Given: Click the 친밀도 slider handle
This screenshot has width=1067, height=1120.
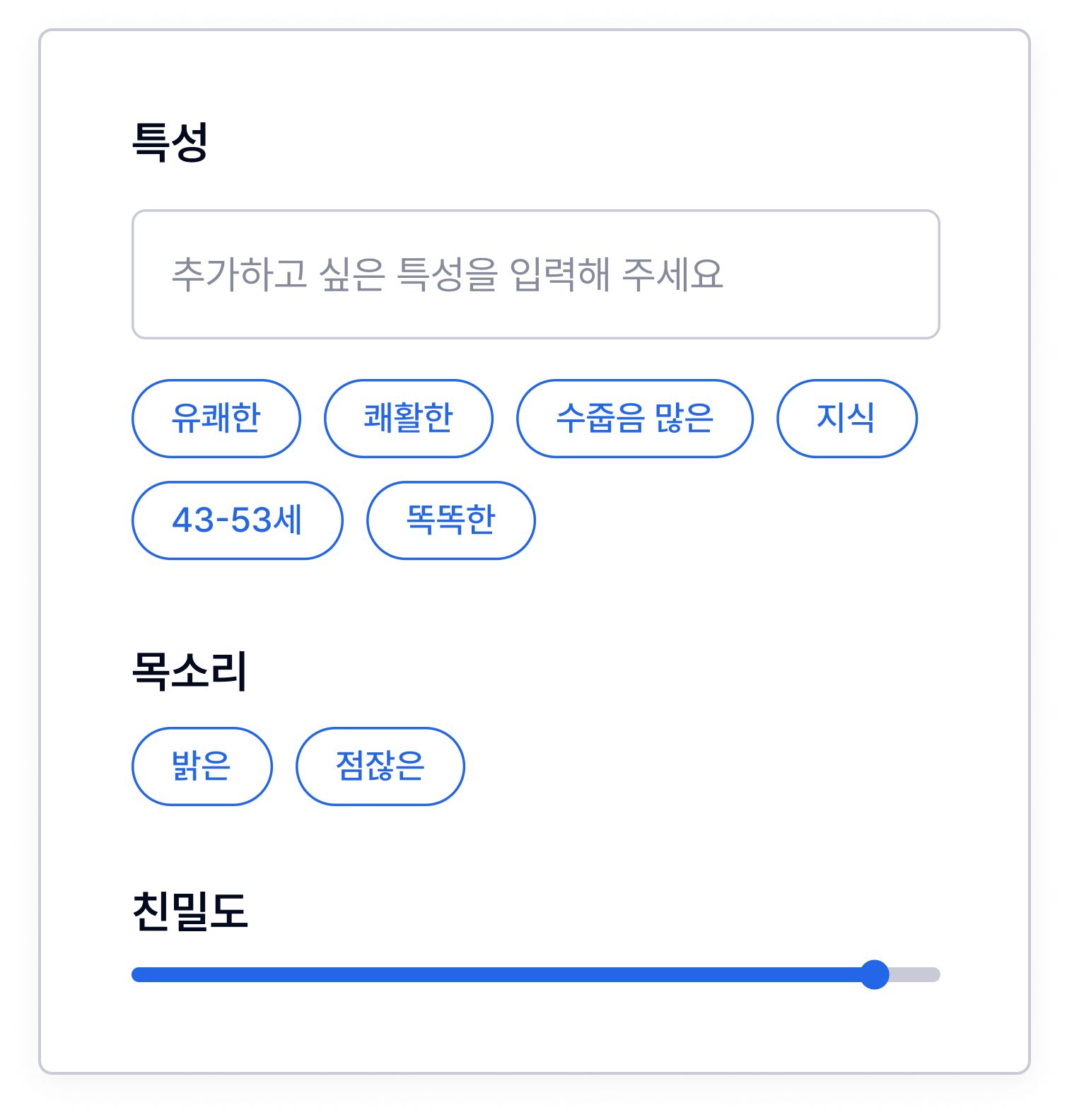Looking at the screenshot, I should (x=875, y=975).
